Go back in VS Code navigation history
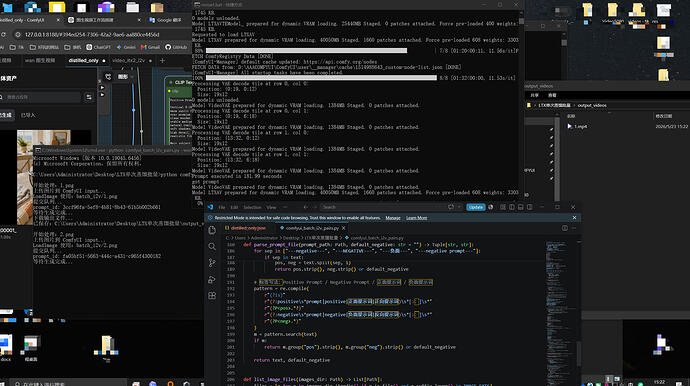690x386 pixels. 305,207
